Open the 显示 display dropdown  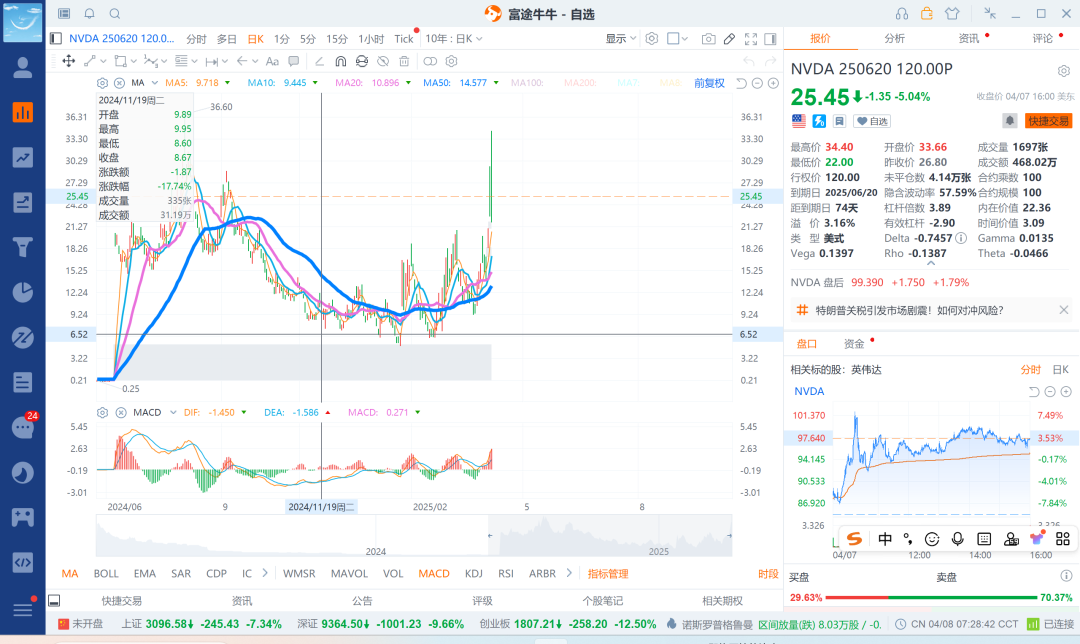[621, 39]
